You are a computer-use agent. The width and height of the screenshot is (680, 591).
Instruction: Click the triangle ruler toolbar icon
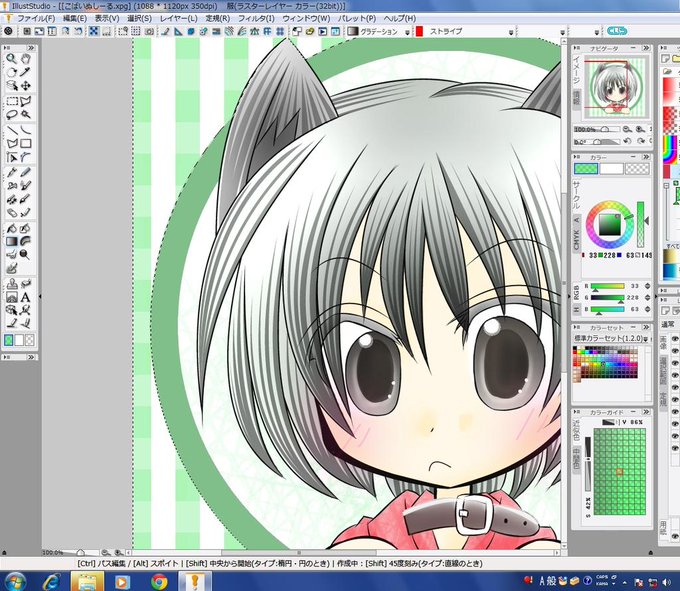pyautogui.click(x=178, y=31)
